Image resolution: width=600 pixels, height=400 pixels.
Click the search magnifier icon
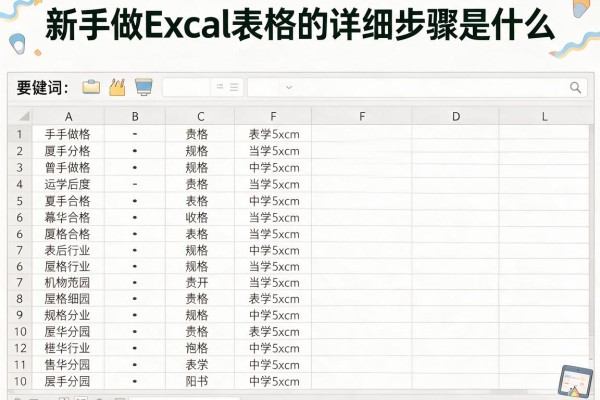coord(575,88)
